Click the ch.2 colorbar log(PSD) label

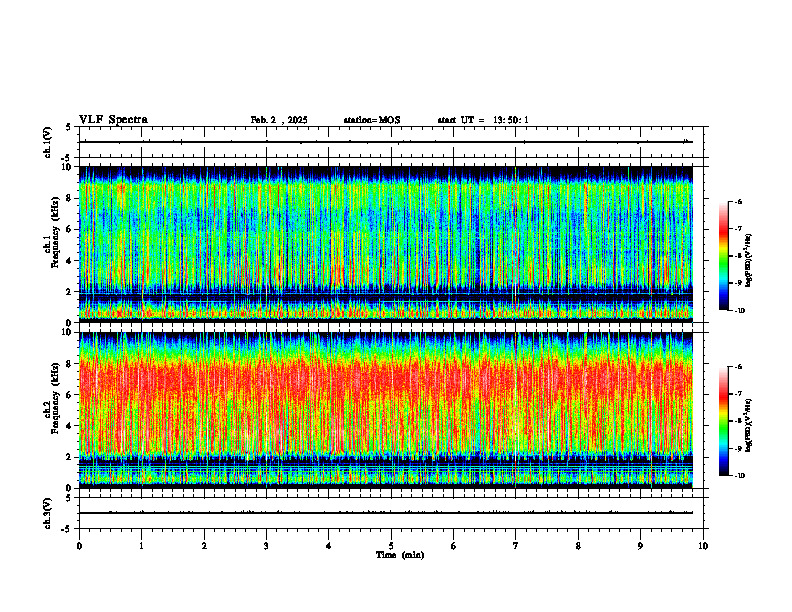749,425
